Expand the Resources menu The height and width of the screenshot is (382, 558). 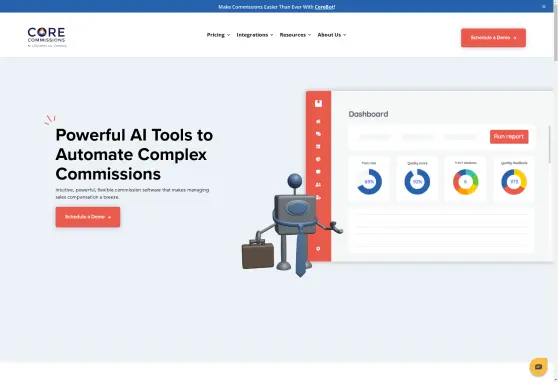click(295, 35)
